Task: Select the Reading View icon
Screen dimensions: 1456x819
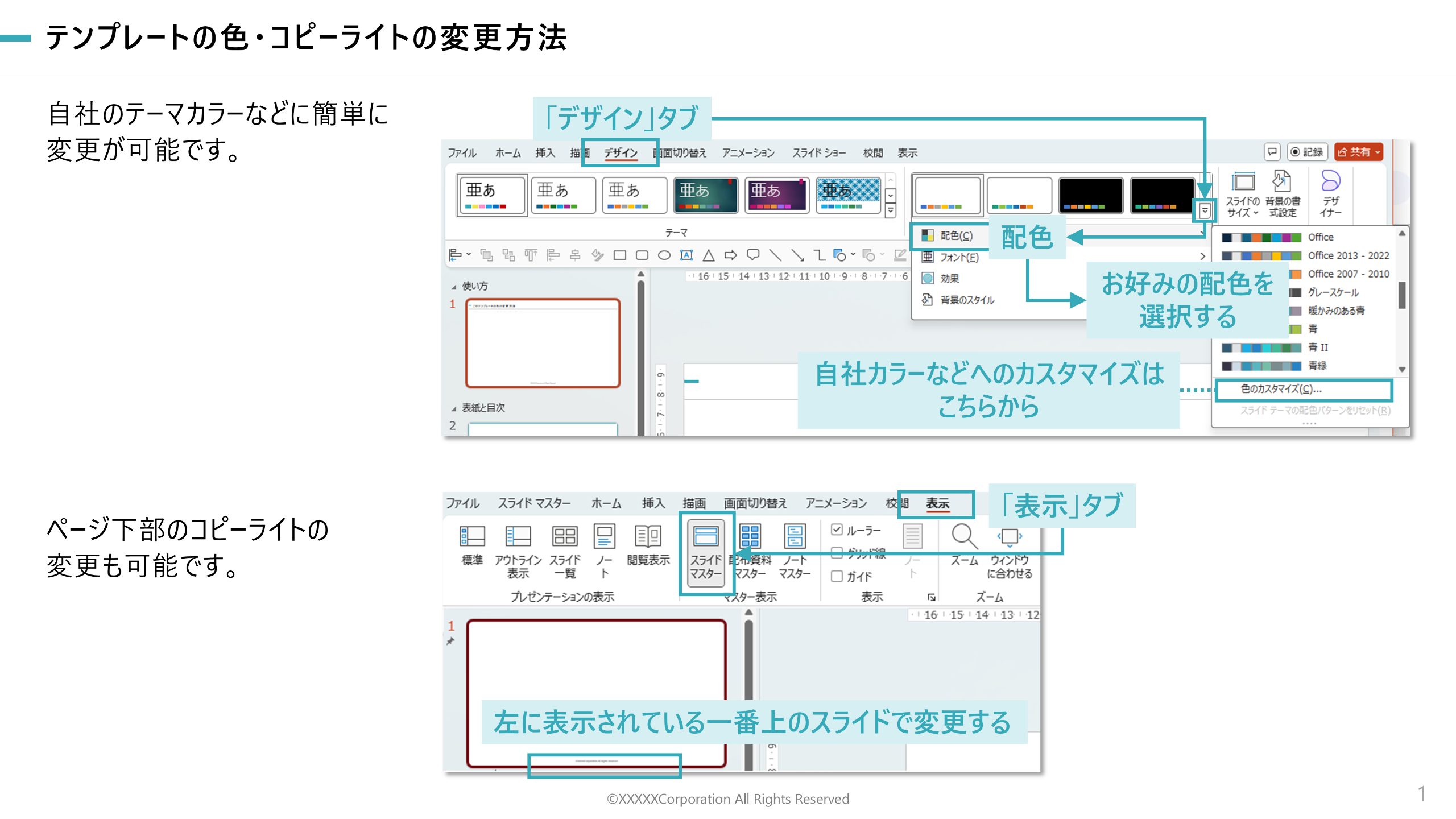Action: click(x=648, y=536)
